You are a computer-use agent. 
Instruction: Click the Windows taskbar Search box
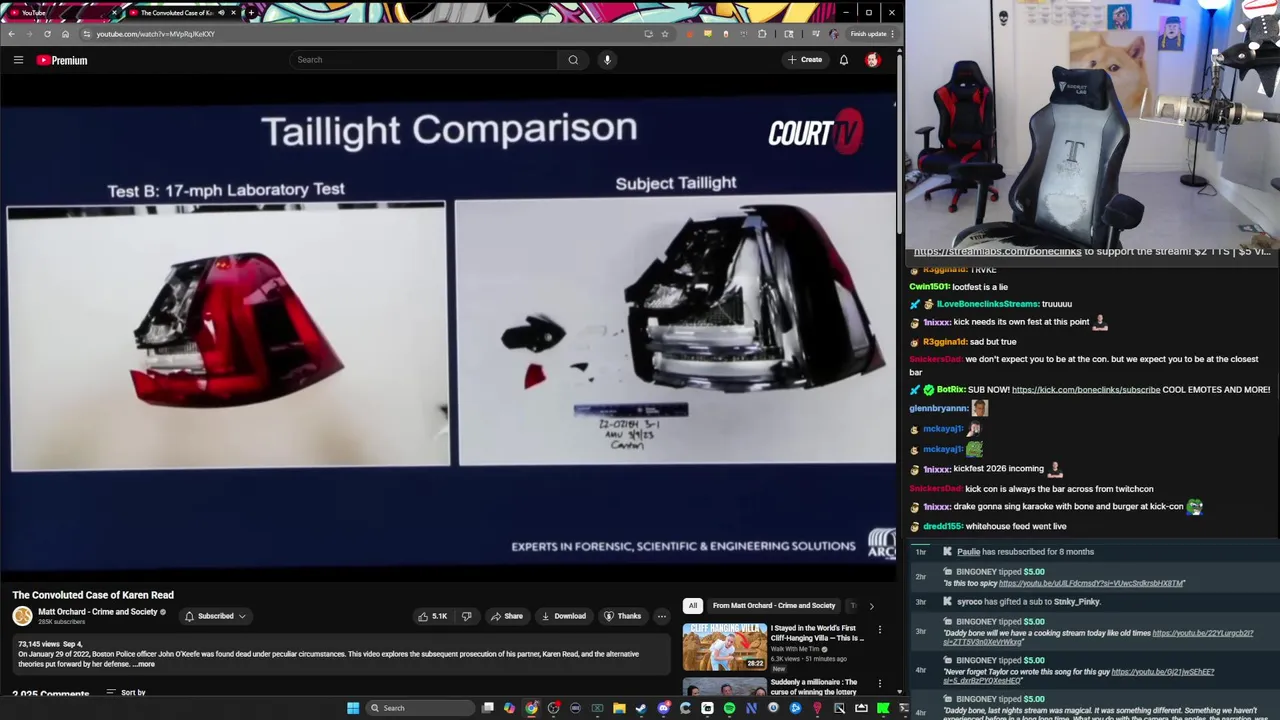tap(418, 708)
